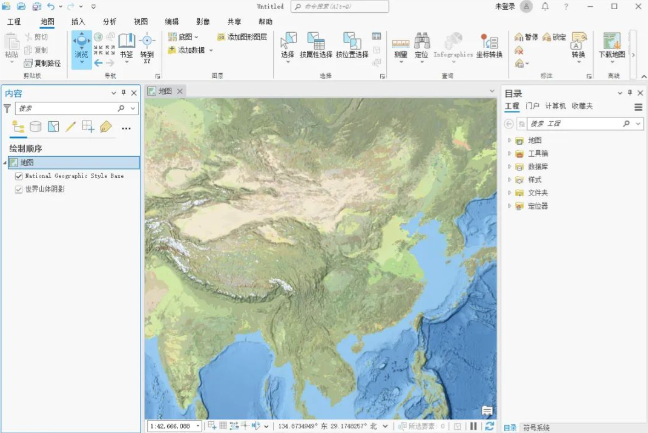Click the 书签 (Bookmarks) icon
Screen dimensions: 648x433
point(126,45)
